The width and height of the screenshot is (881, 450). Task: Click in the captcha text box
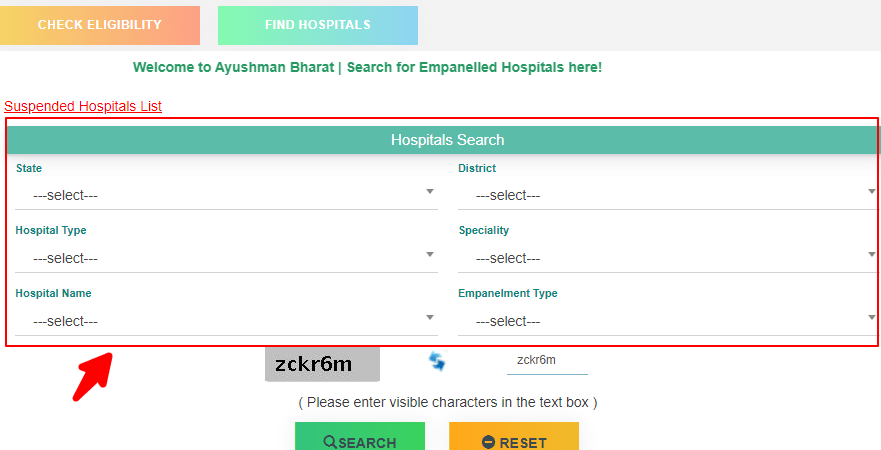[547, 361]
